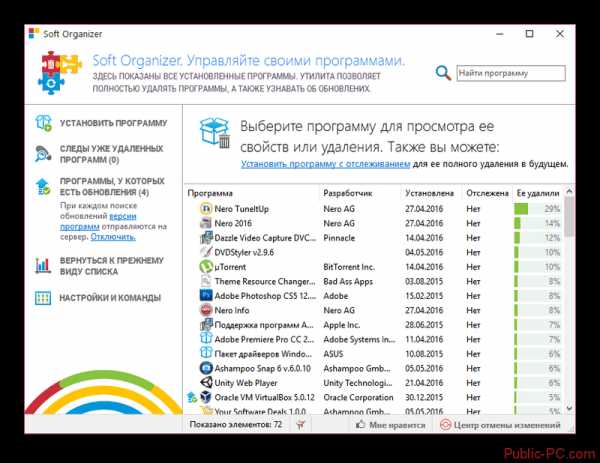Click the filter icon in status bar
Screen dimensions: 600x463
(301, 425)
